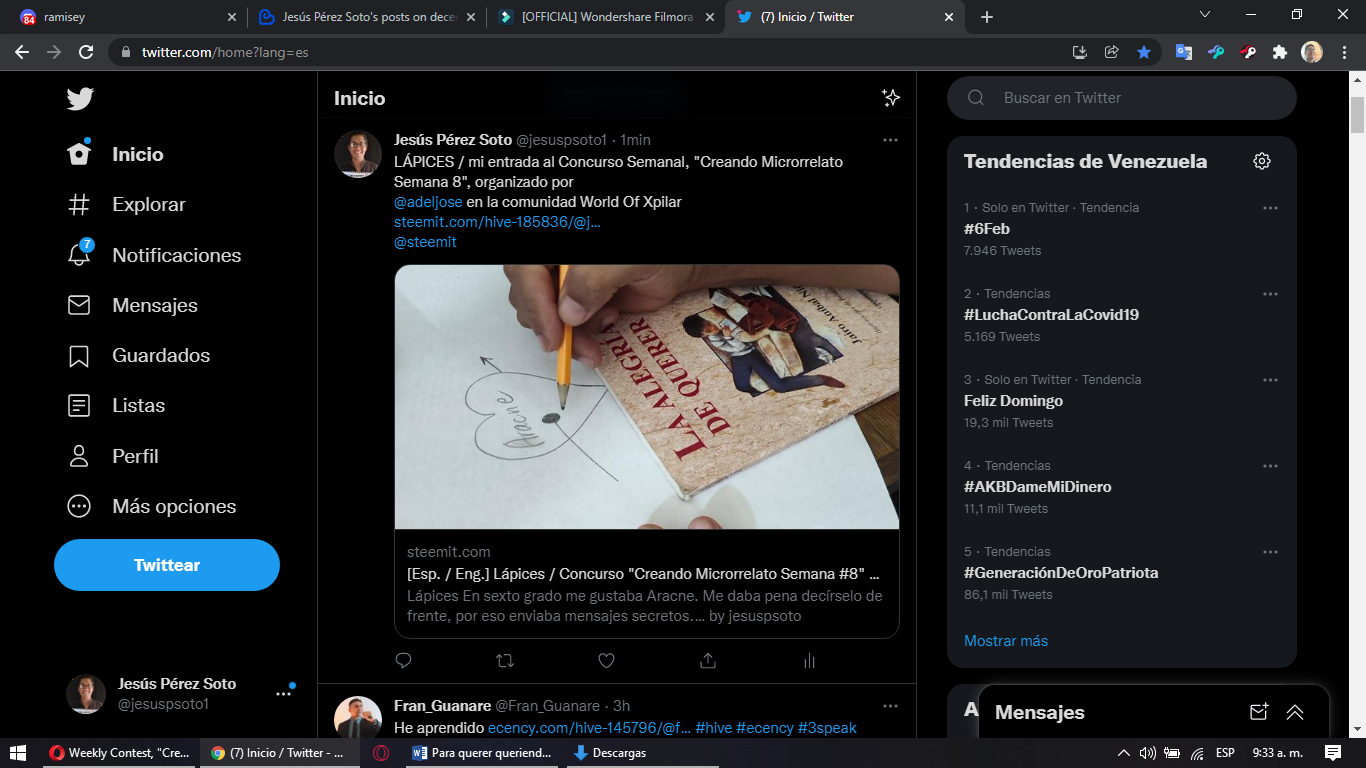Viewport: 1366px width, 768px height.
Task: Switch to the Wondershare Filmora browser tab
Action: point(607,17)
